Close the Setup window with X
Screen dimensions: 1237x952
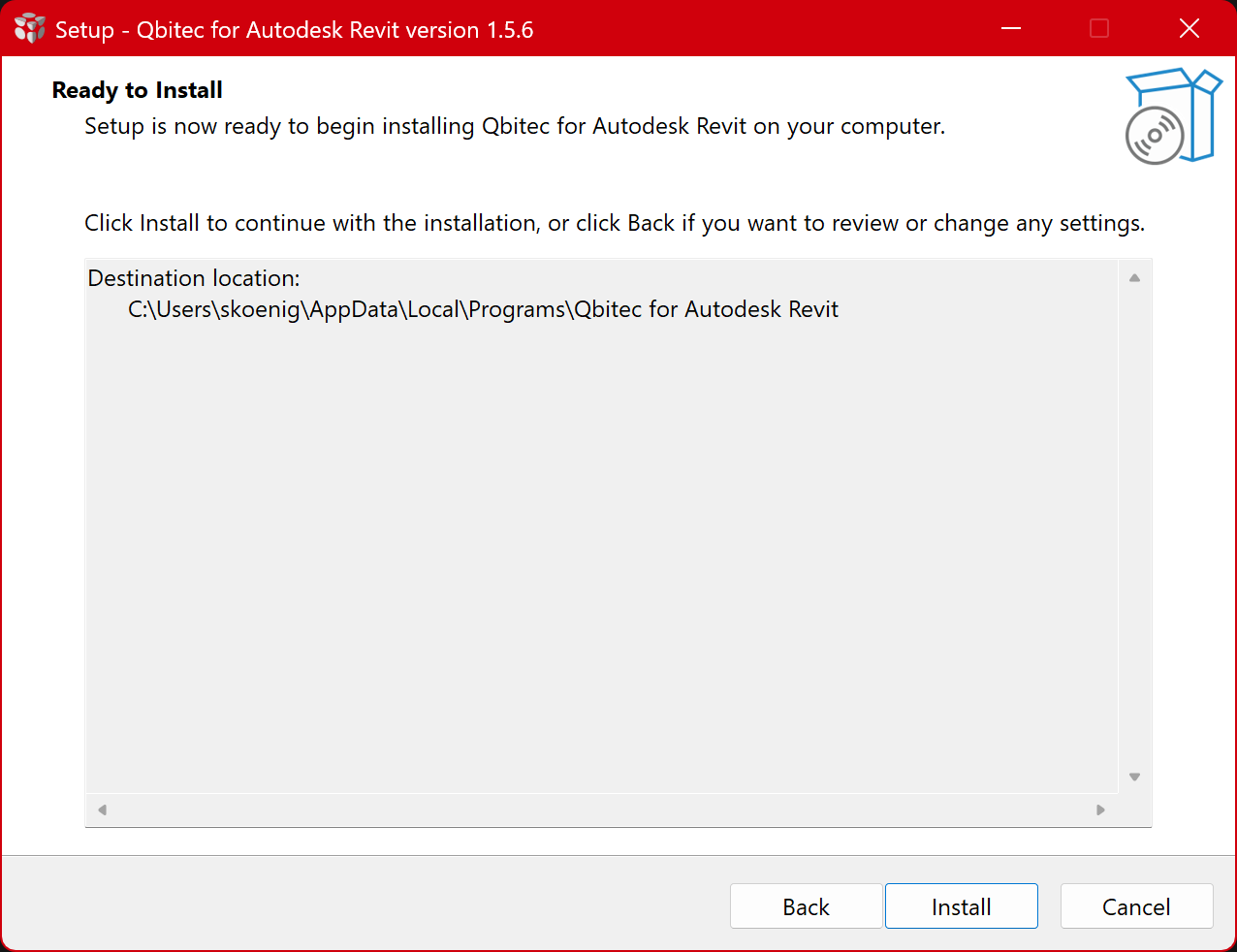pos(1189,29)
